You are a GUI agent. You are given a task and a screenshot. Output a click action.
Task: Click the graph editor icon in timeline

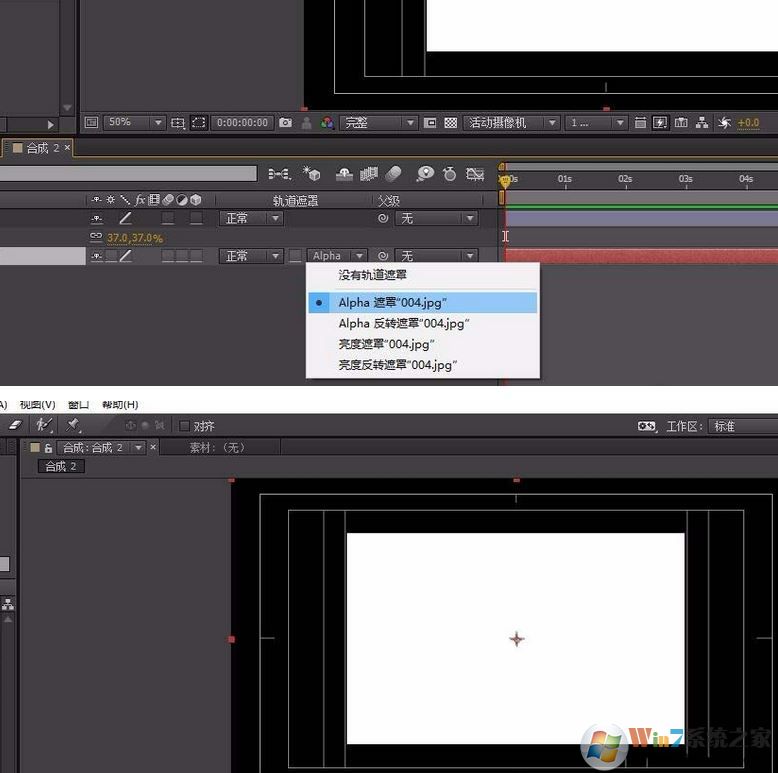click(475, 174)
